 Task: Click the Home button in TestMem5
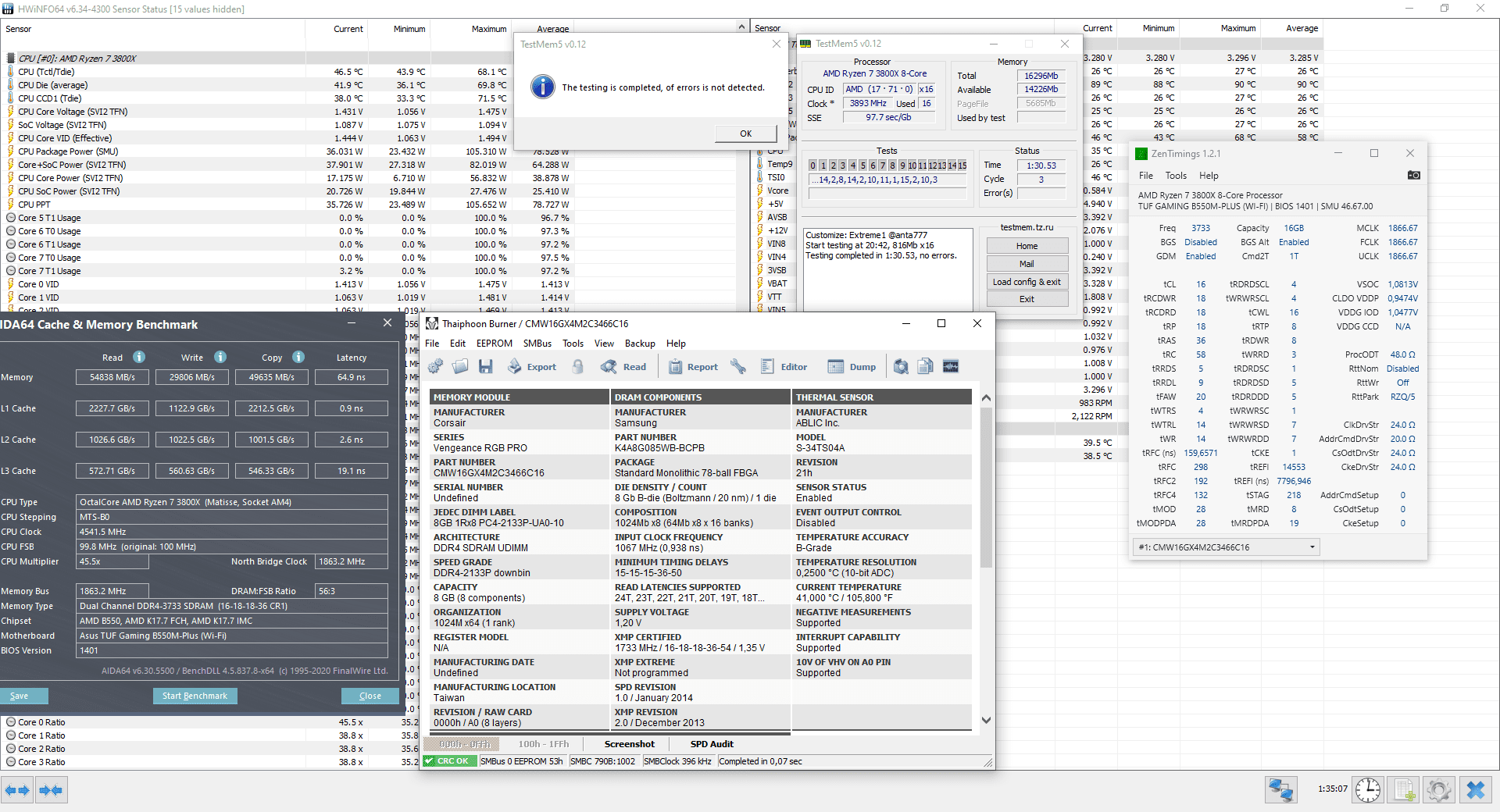1027,246
